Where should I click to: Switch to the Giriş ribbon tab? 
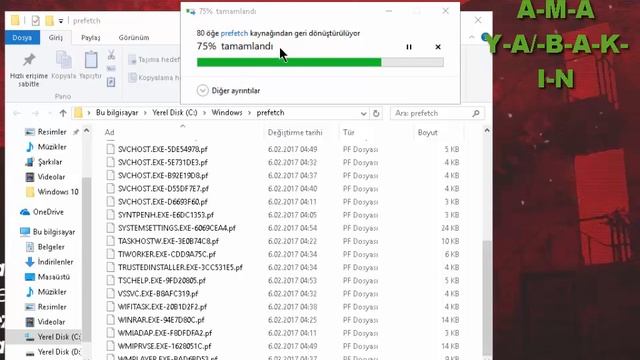[56, 38]
